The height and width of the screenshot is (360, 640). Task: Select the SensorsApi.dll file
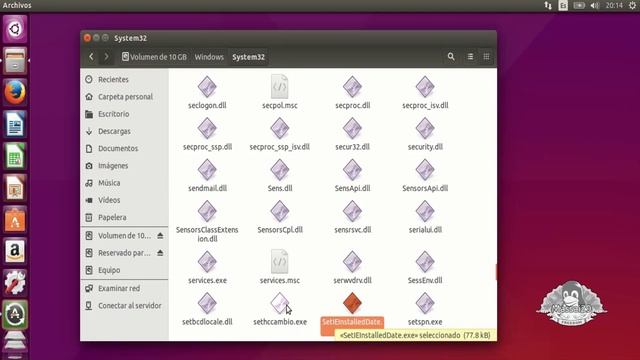click(425, 175)
